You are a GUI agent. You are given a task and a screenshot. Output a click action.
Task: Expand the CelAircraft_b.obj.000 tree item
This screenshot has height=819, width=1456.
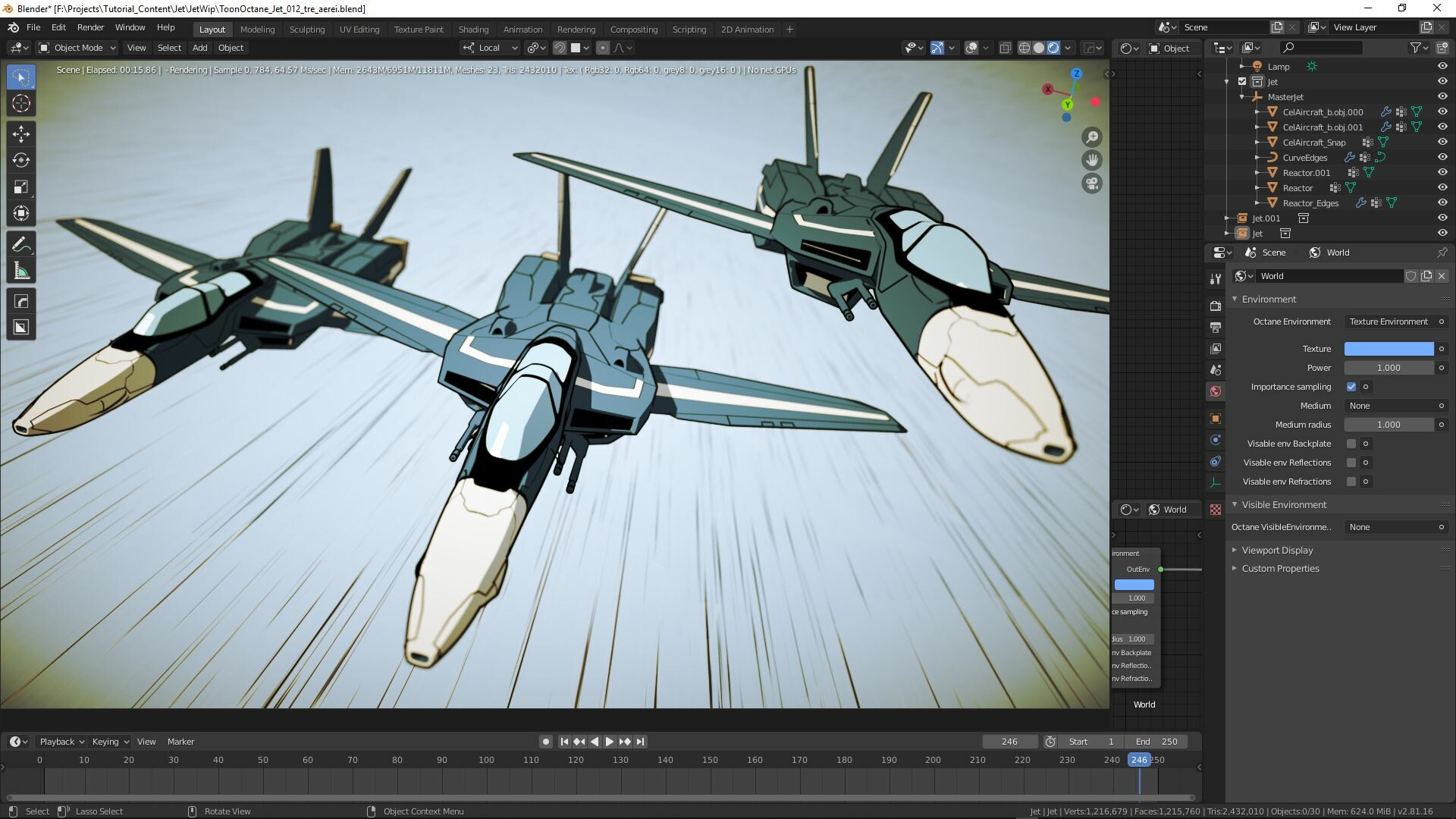click(1257, 112)
